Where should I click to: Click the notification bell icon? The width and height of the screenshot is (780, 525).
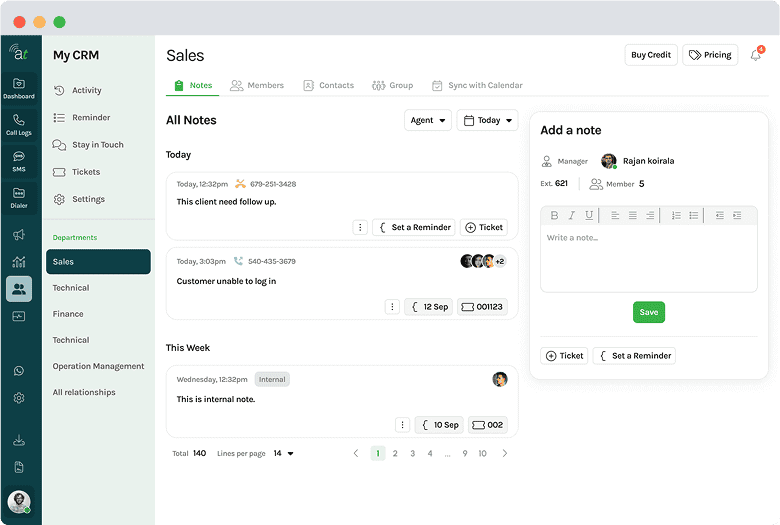pyautogui.click(x=756, y=55)
